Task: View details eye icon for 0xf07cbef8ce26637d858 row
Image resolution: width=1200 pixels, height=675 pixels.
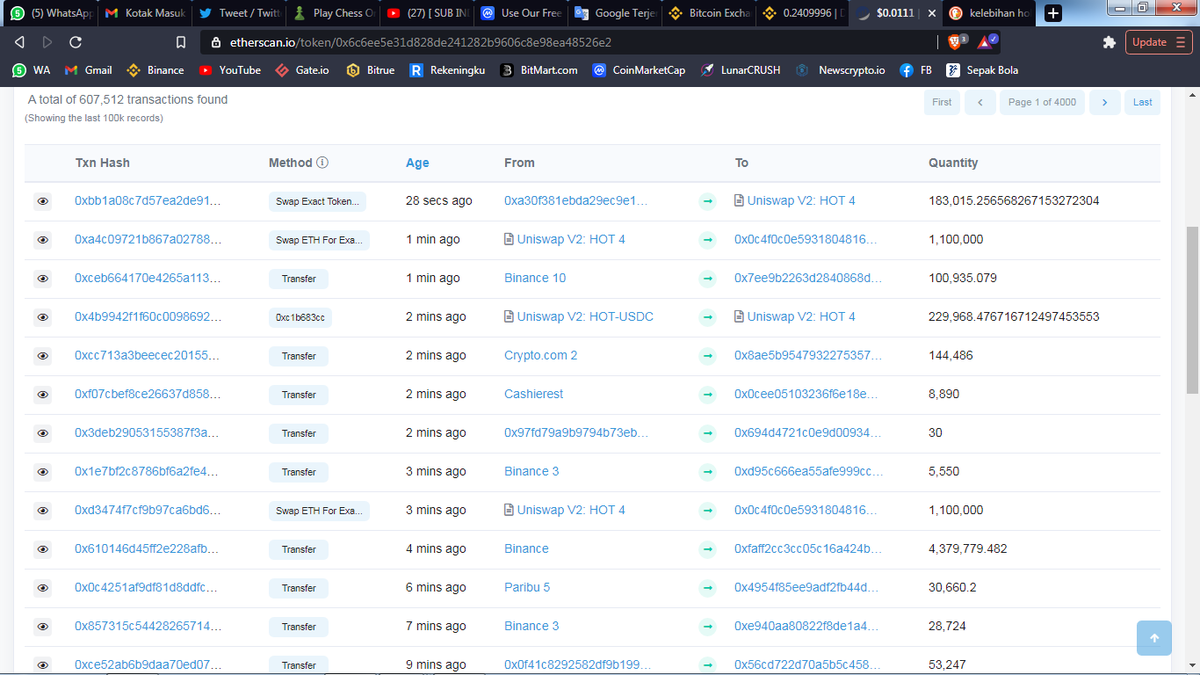Action: point(43,394)
